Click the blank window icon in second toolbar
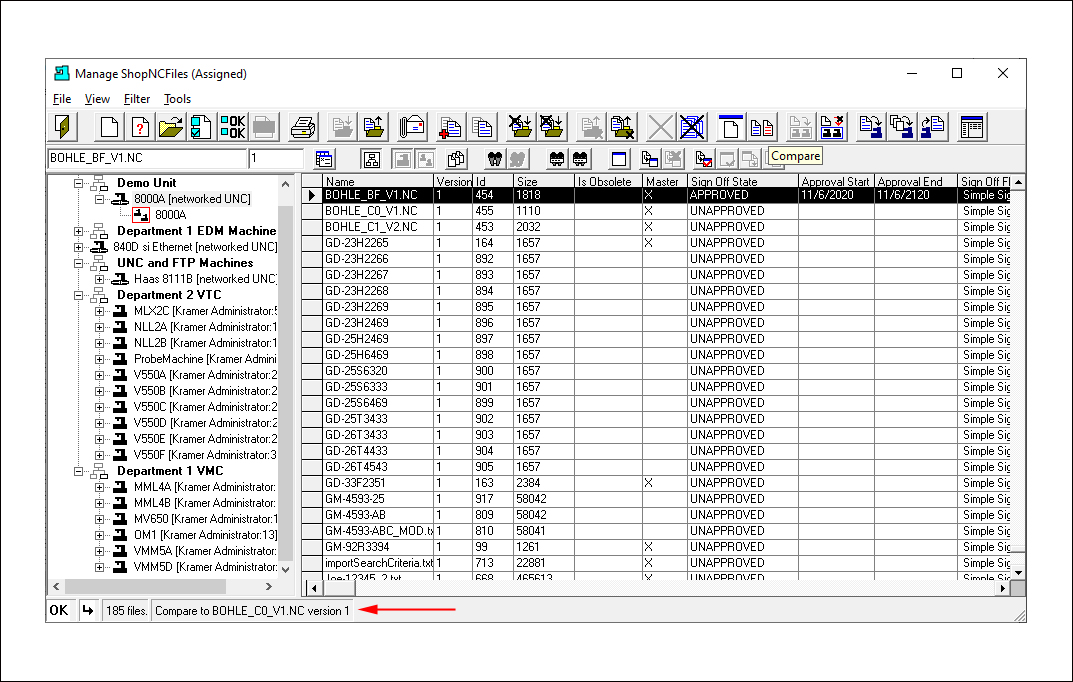Screen dimensions: 1073x682 (619, 159)
